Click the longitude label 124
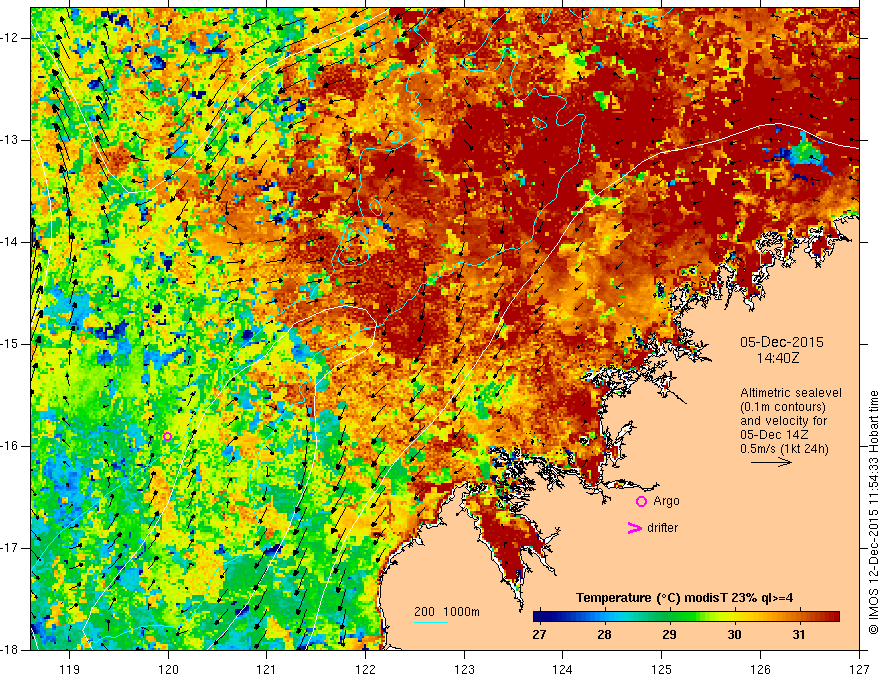The width and height of the screenshot is (880, 680). click(563, 669)
